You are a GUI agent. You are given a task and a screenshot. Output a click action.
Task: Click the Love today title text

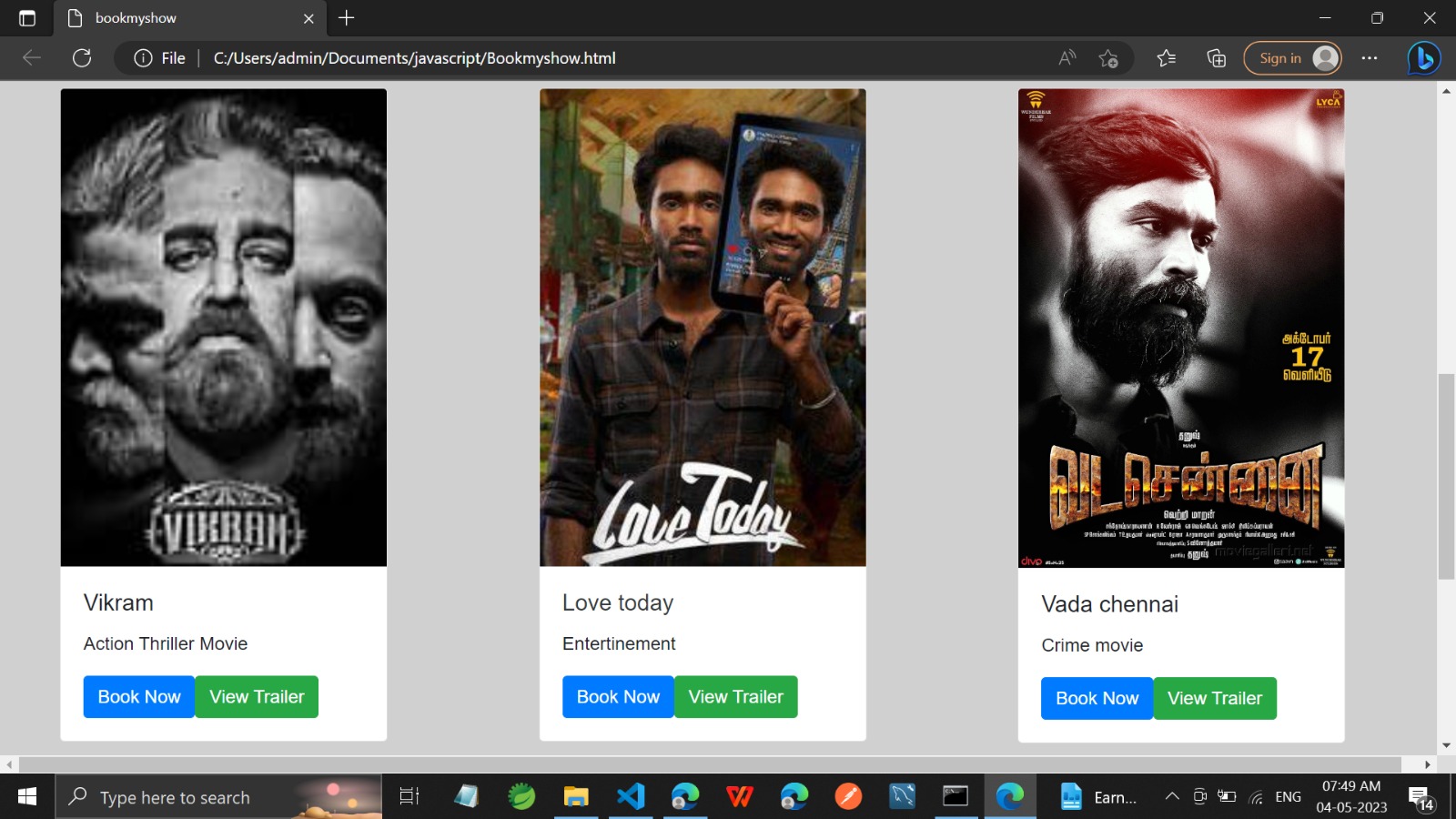tap(618, 603)
